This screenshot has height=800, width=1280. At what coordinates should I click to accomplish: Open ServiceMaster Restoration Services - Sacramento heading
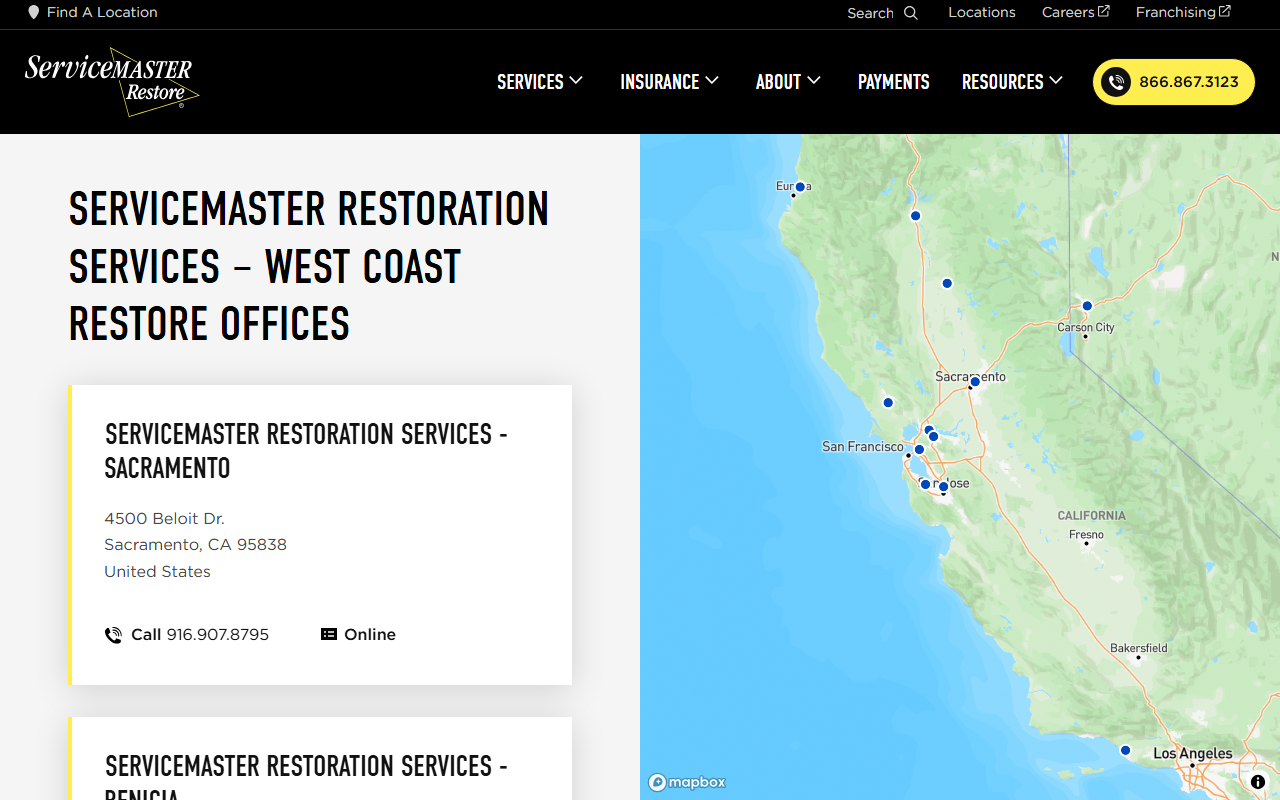click(306, 450)
